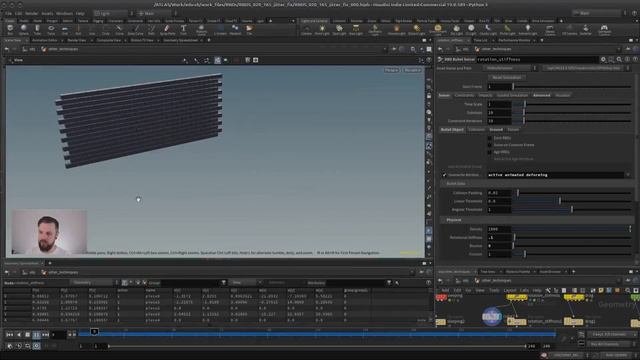Collapse the Bullet Data section

456,184
